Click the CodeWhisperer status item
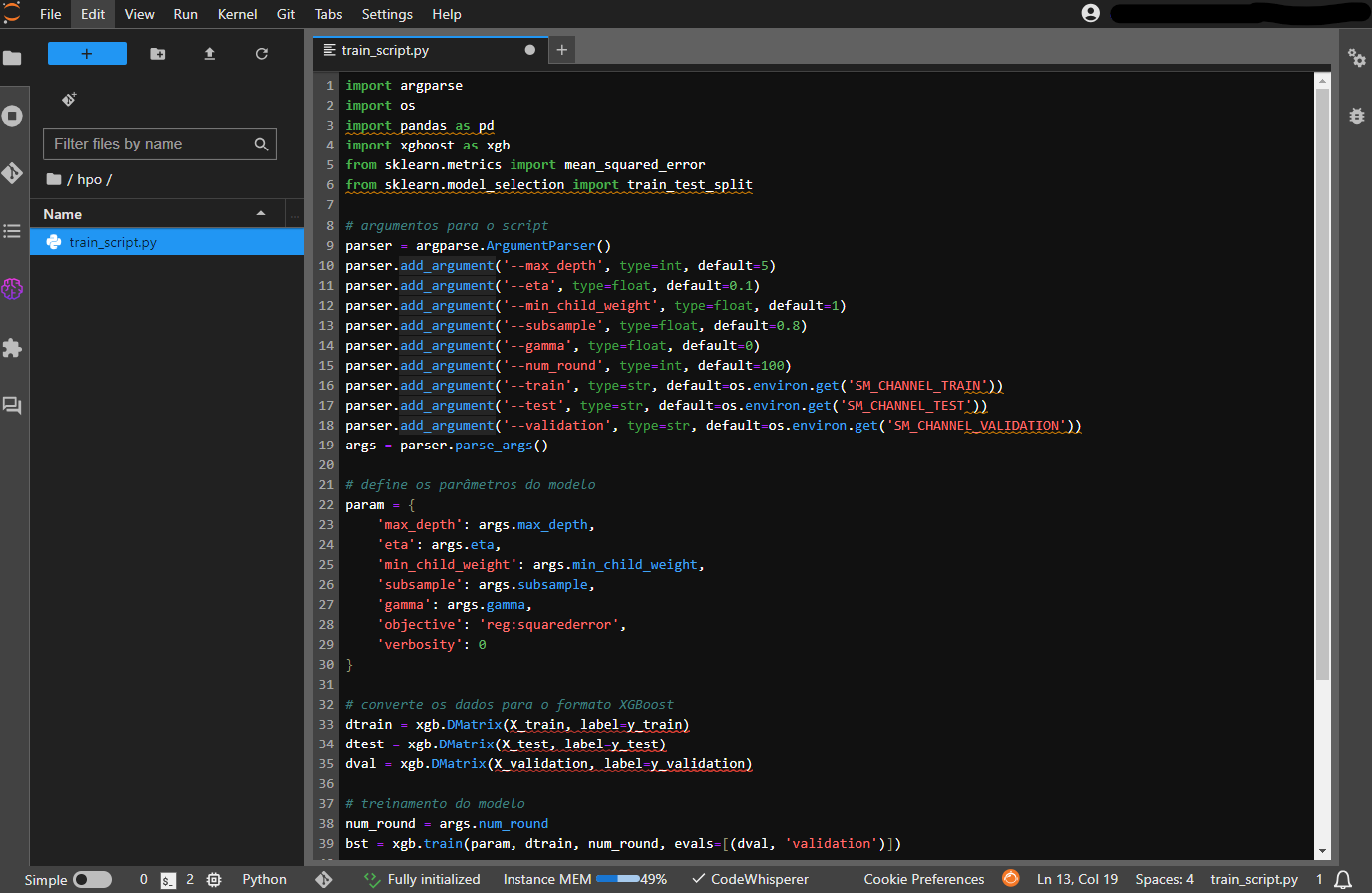 tap(750, 879)
